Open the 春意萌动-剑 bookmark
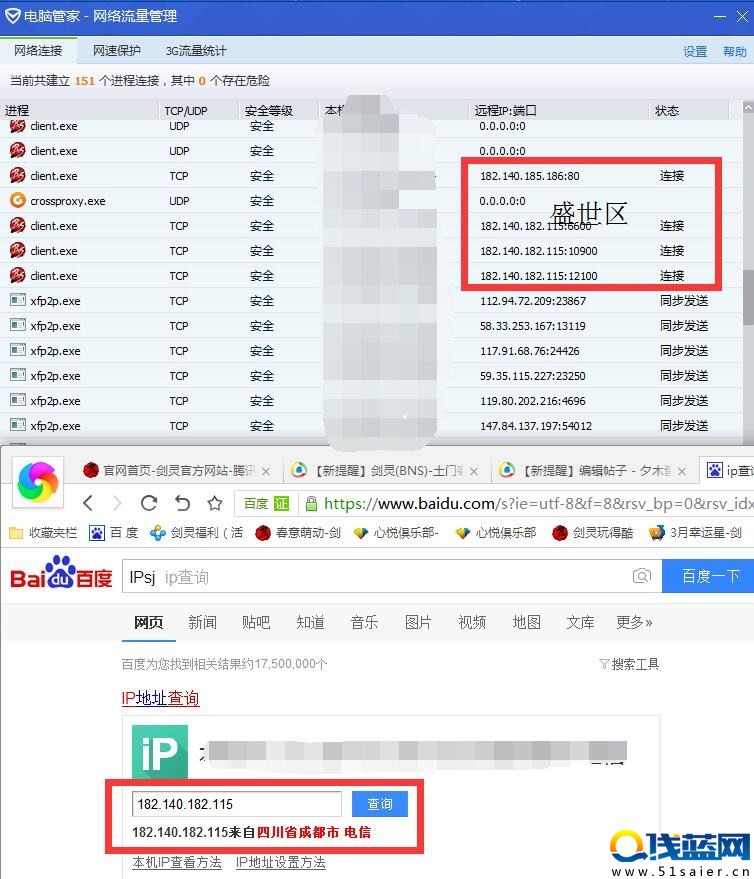Screen dimensions: 754x879 coord(298,533)
